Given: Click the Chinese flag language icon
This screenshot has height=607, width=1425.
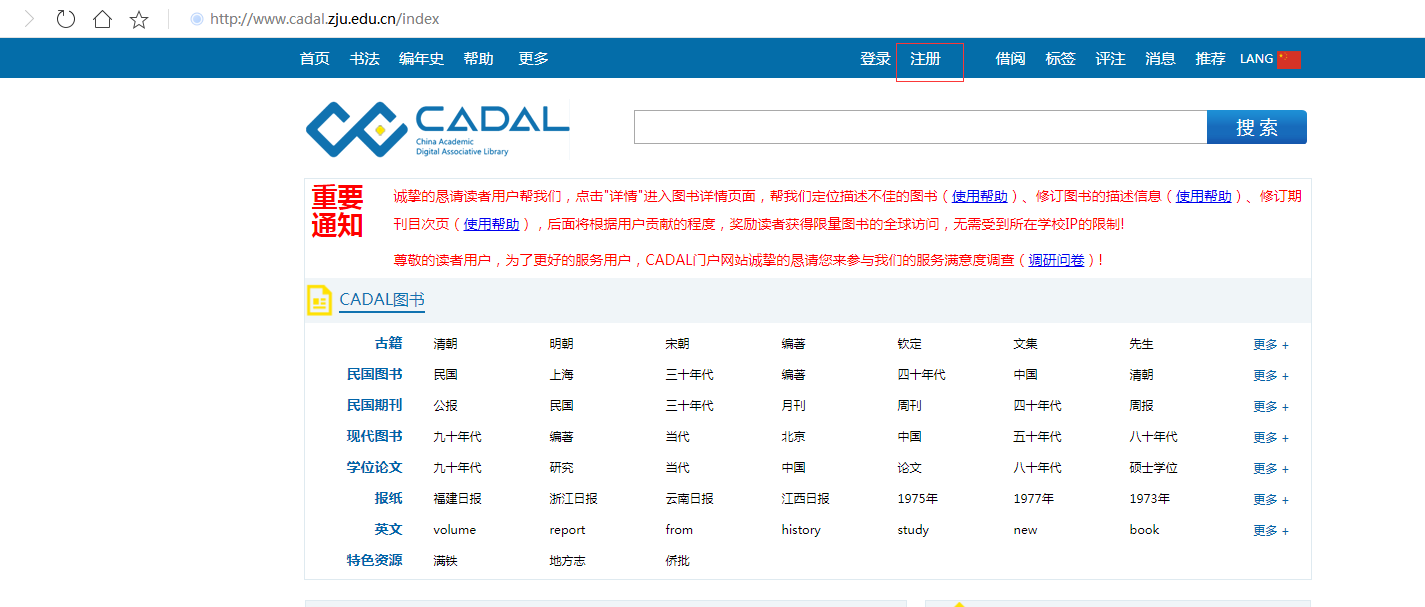Looking at the screenshot, I should point(1289,59).
